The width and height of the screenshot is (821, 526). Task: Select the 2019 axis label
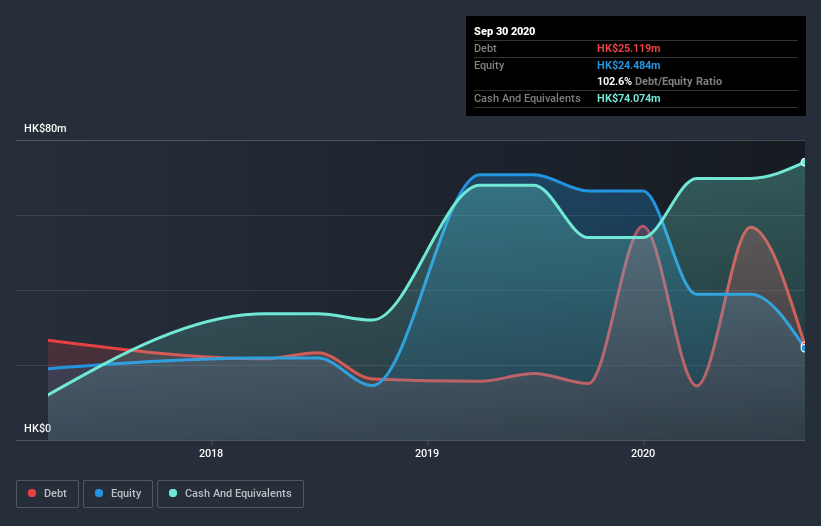427,453
